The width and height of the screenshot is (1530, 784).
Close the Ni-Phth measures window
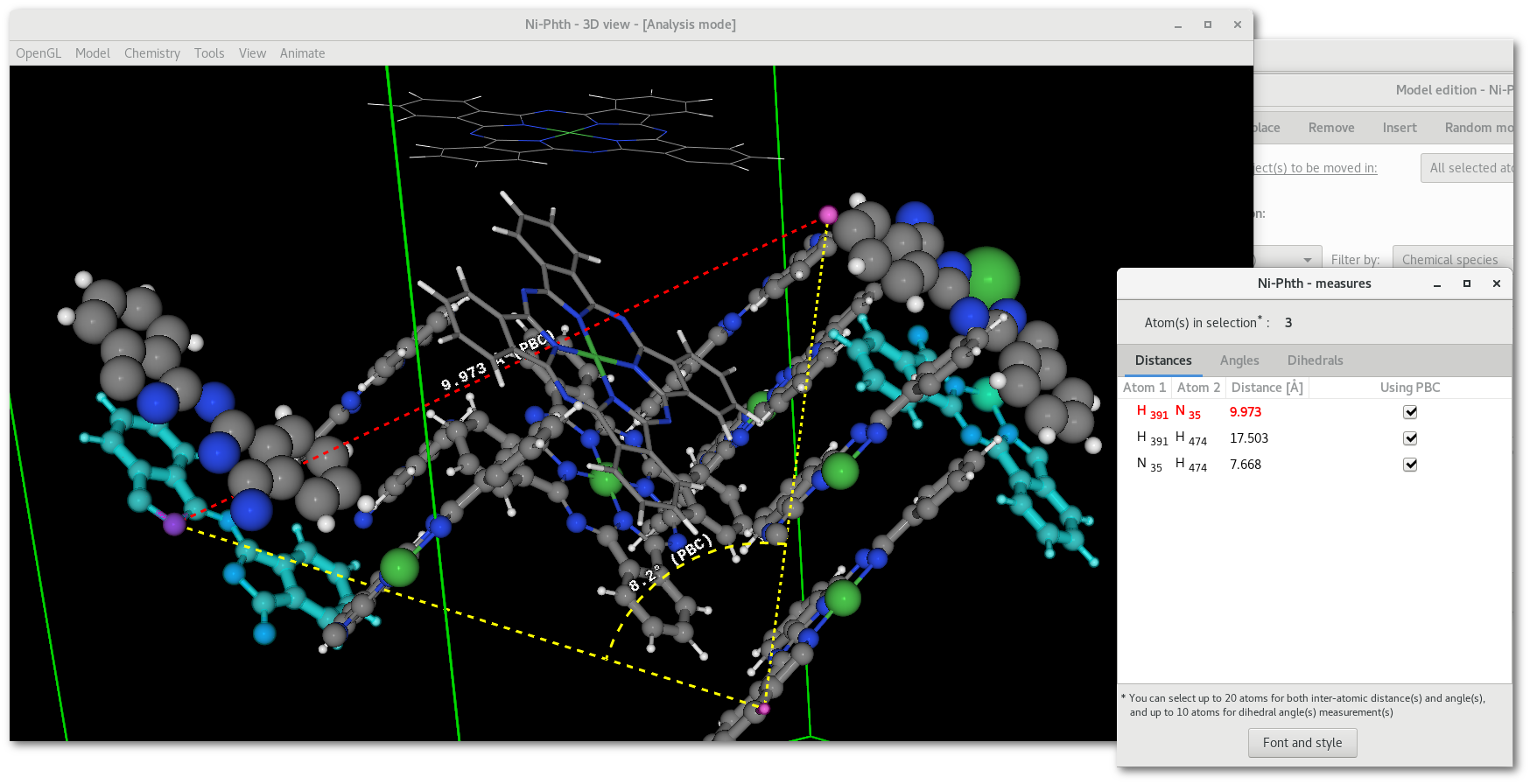click(x=1497, y=283)
